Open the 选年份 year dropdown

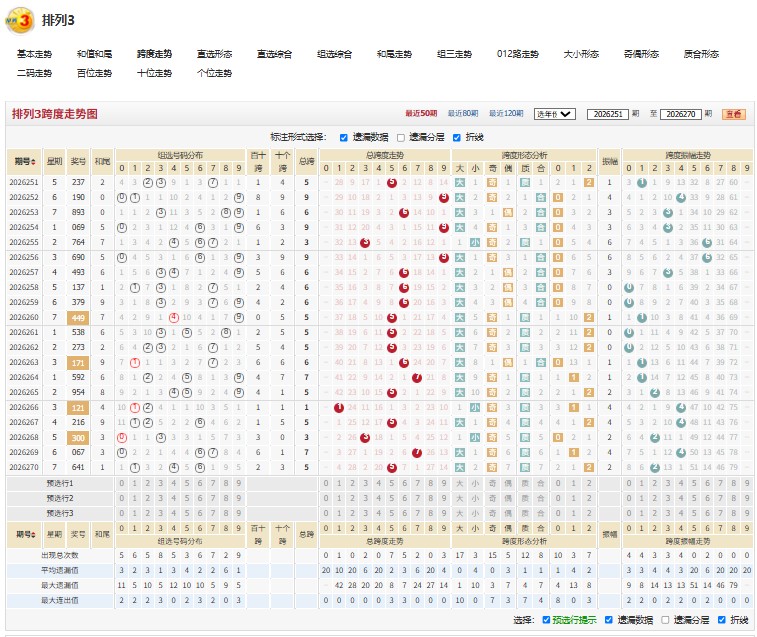click(555, 114)
